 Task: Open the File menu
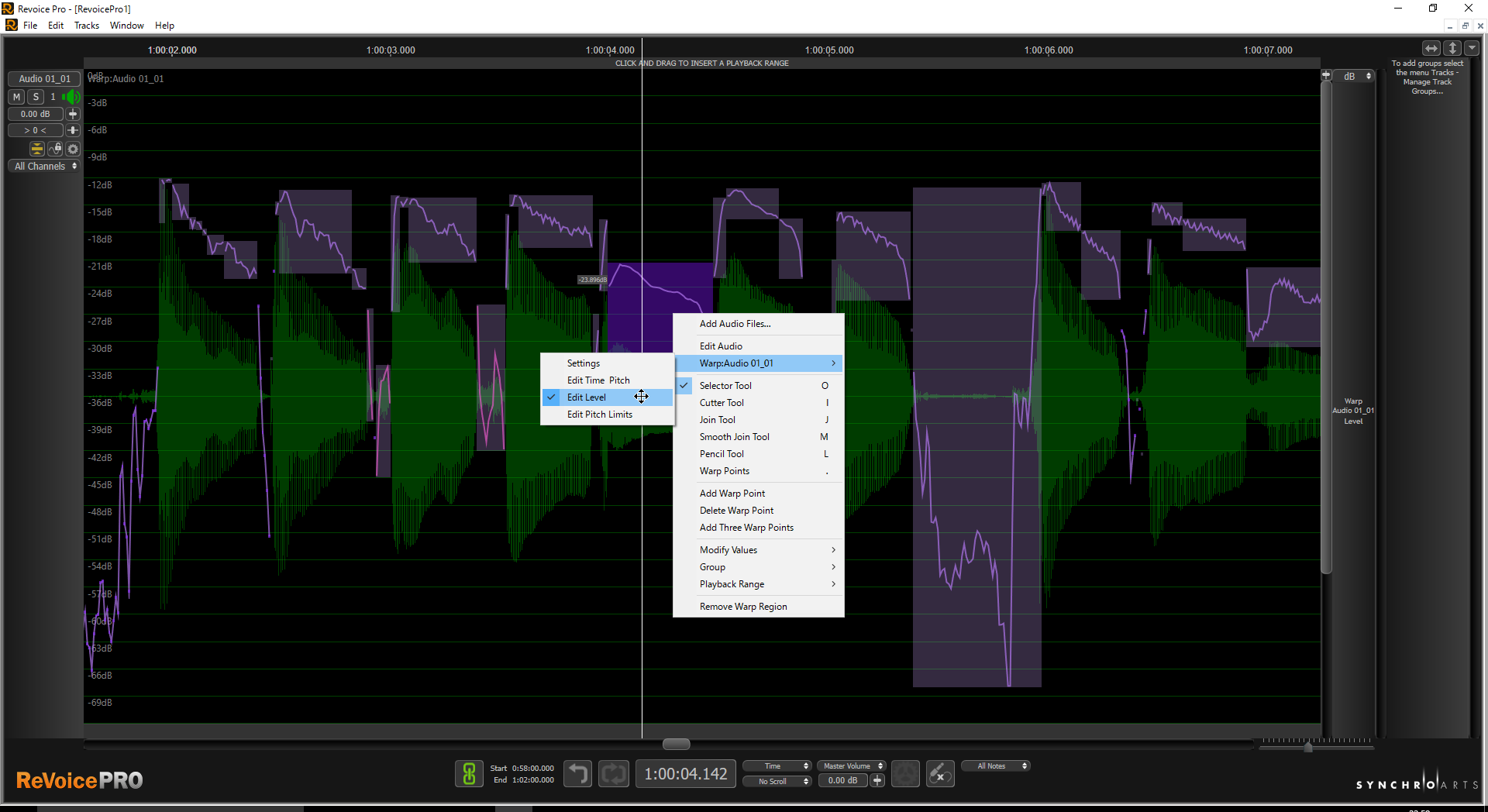click(30, 26)
